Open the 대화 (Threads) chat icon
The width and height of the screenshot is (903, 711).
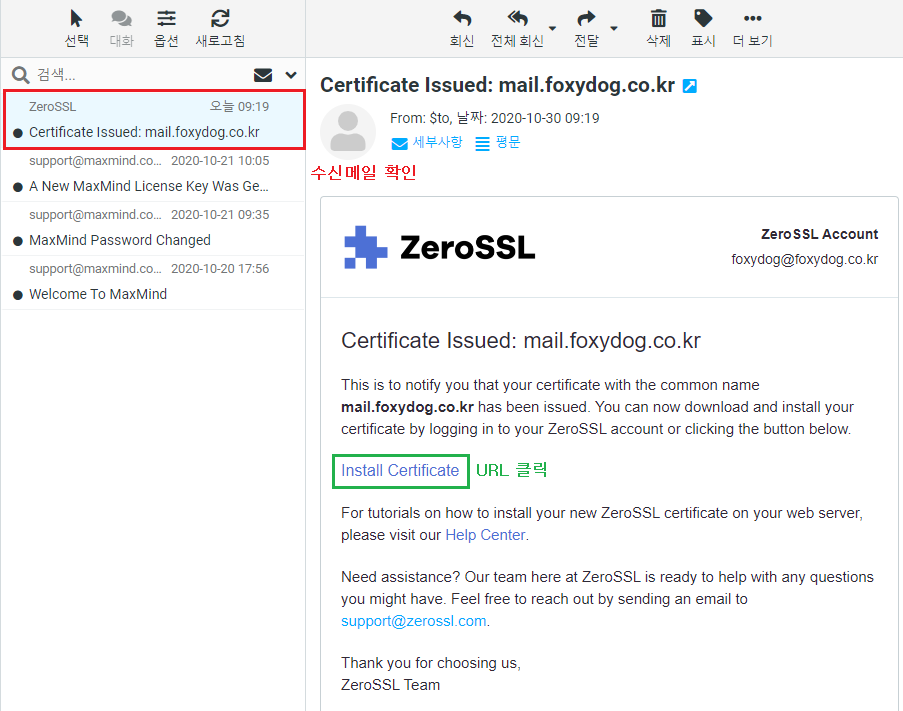pyautogui.click(x=122, y=19)
